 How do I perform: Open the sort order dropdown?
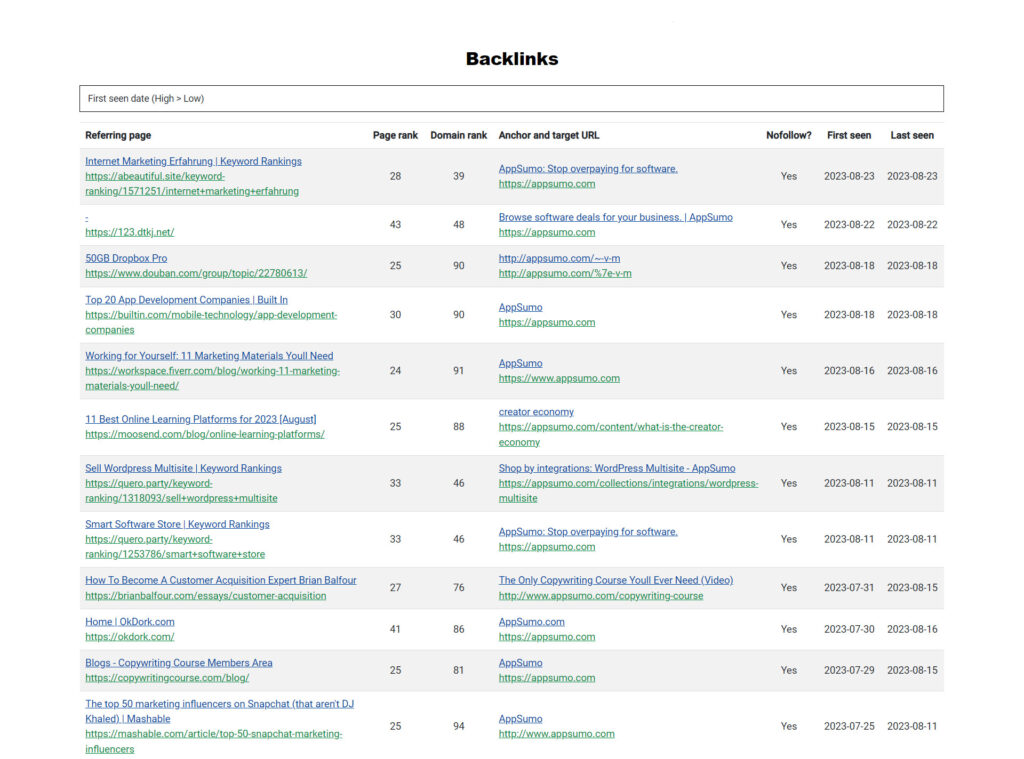511,98
